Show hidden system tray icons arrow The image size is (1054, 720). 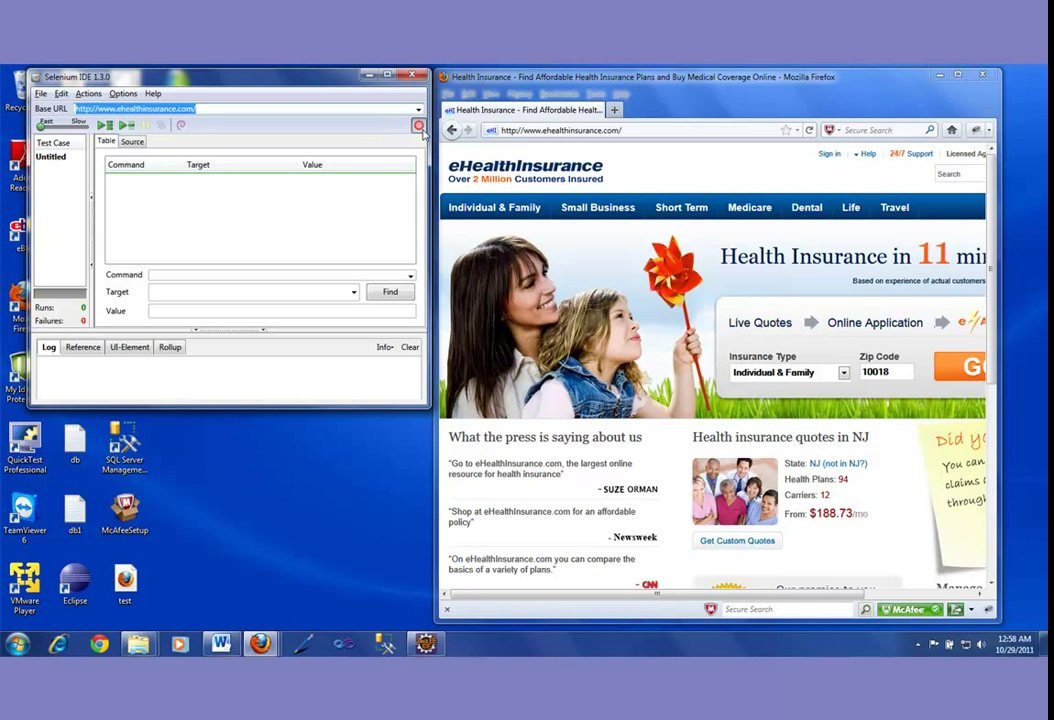pyautogui.click(x=918, y=644)
